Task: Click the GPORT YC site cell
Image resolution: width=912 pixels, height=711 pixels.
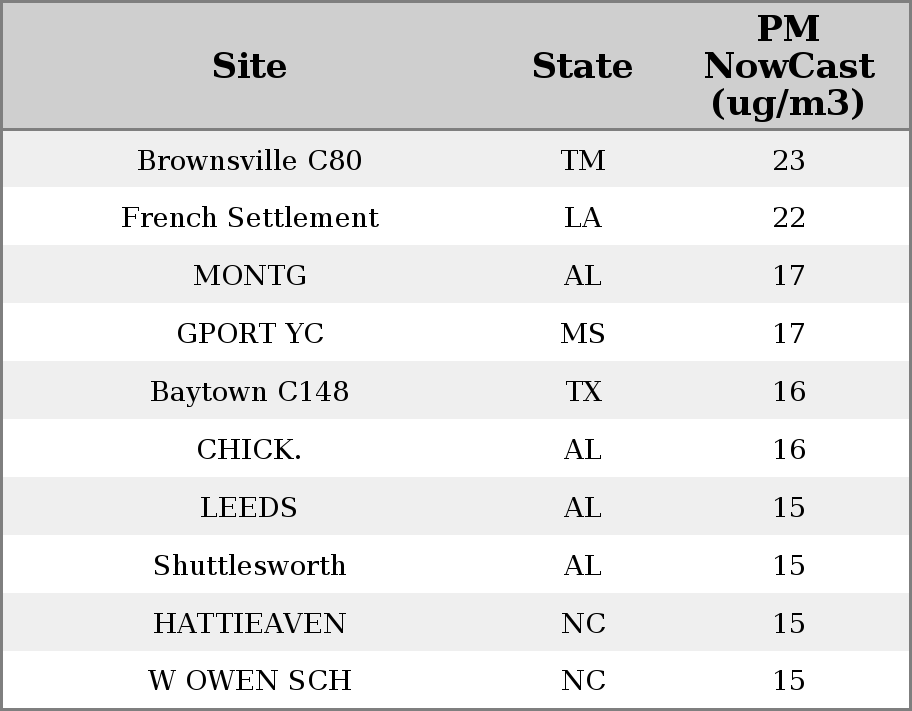Action: [249, 334]
